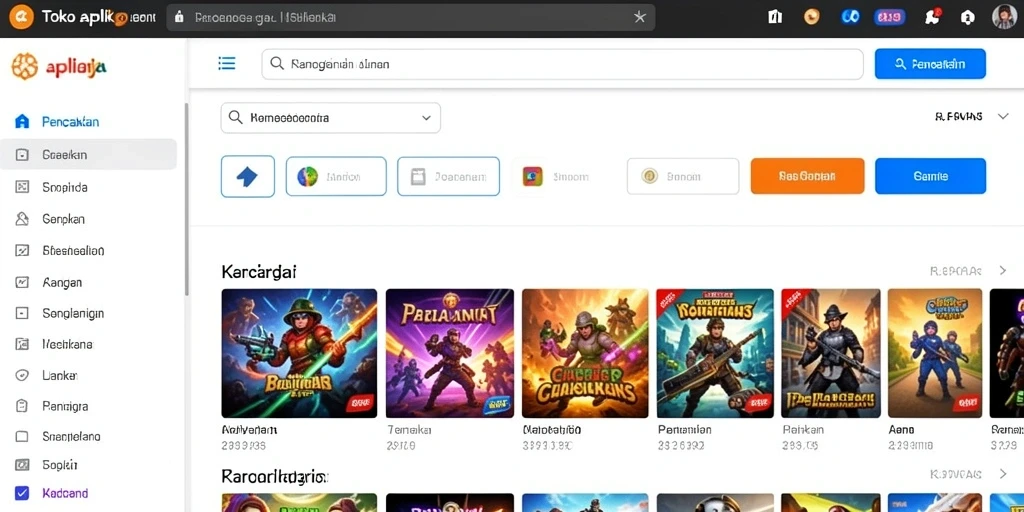Toggle the Kadcand checkbox in sidebar
The width and height of the screenshot is (1024, 512).
(22, 494)
